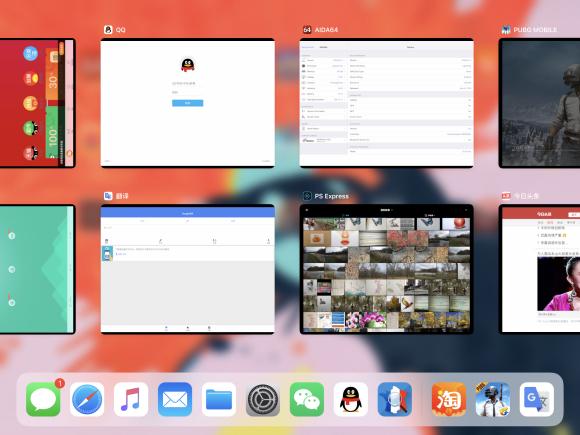Switch to the Translate app card
The width and height of the screenshot is (580, 435).
188,269
